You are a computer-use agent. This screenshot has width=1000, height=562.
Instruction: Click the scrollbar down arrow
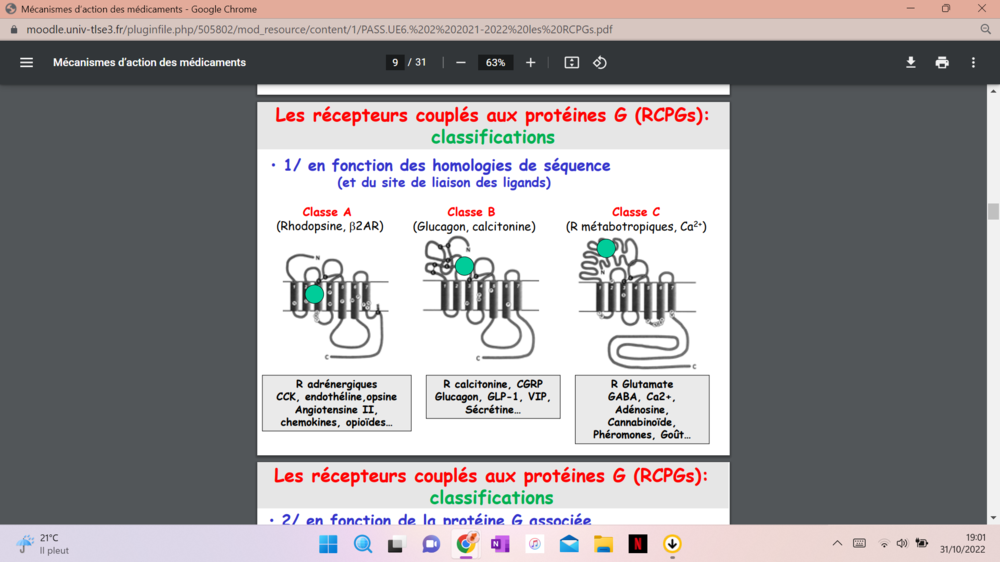pos(993,518)
